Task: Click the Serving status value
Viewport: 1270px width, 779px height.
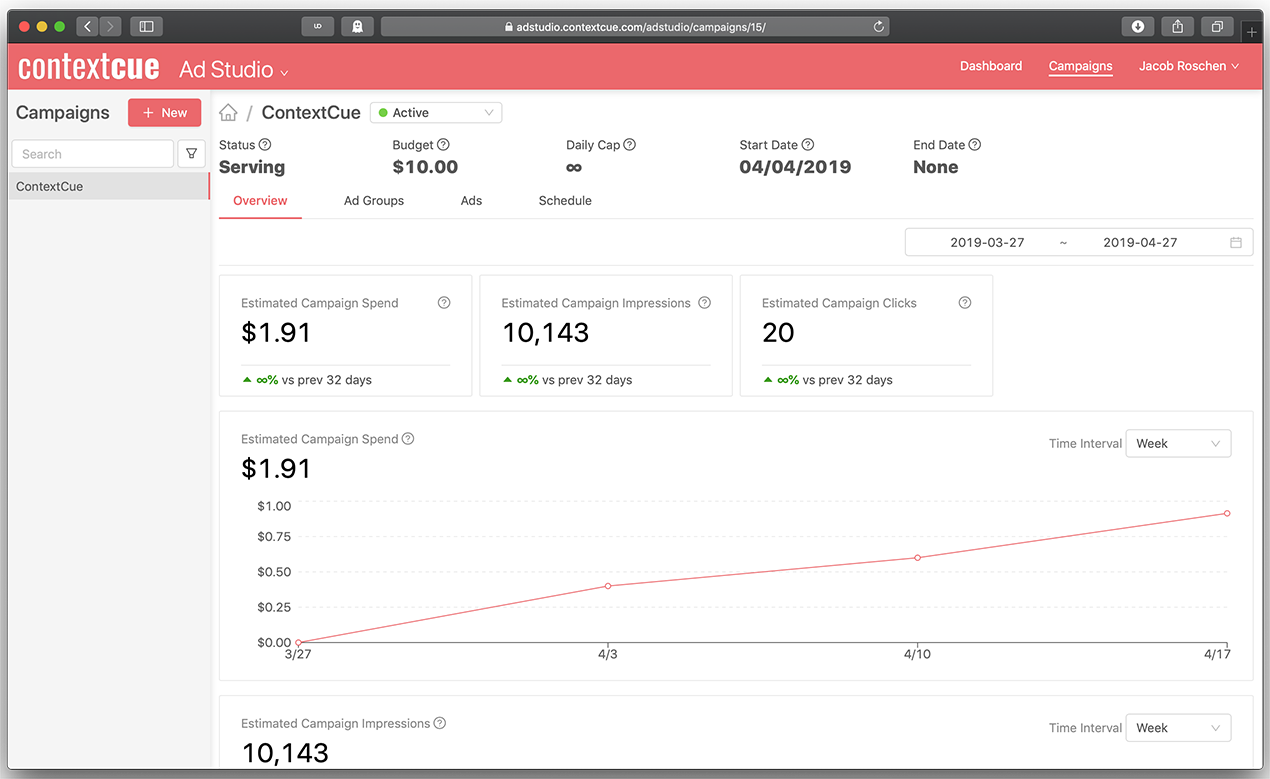Action: [252, 167]
